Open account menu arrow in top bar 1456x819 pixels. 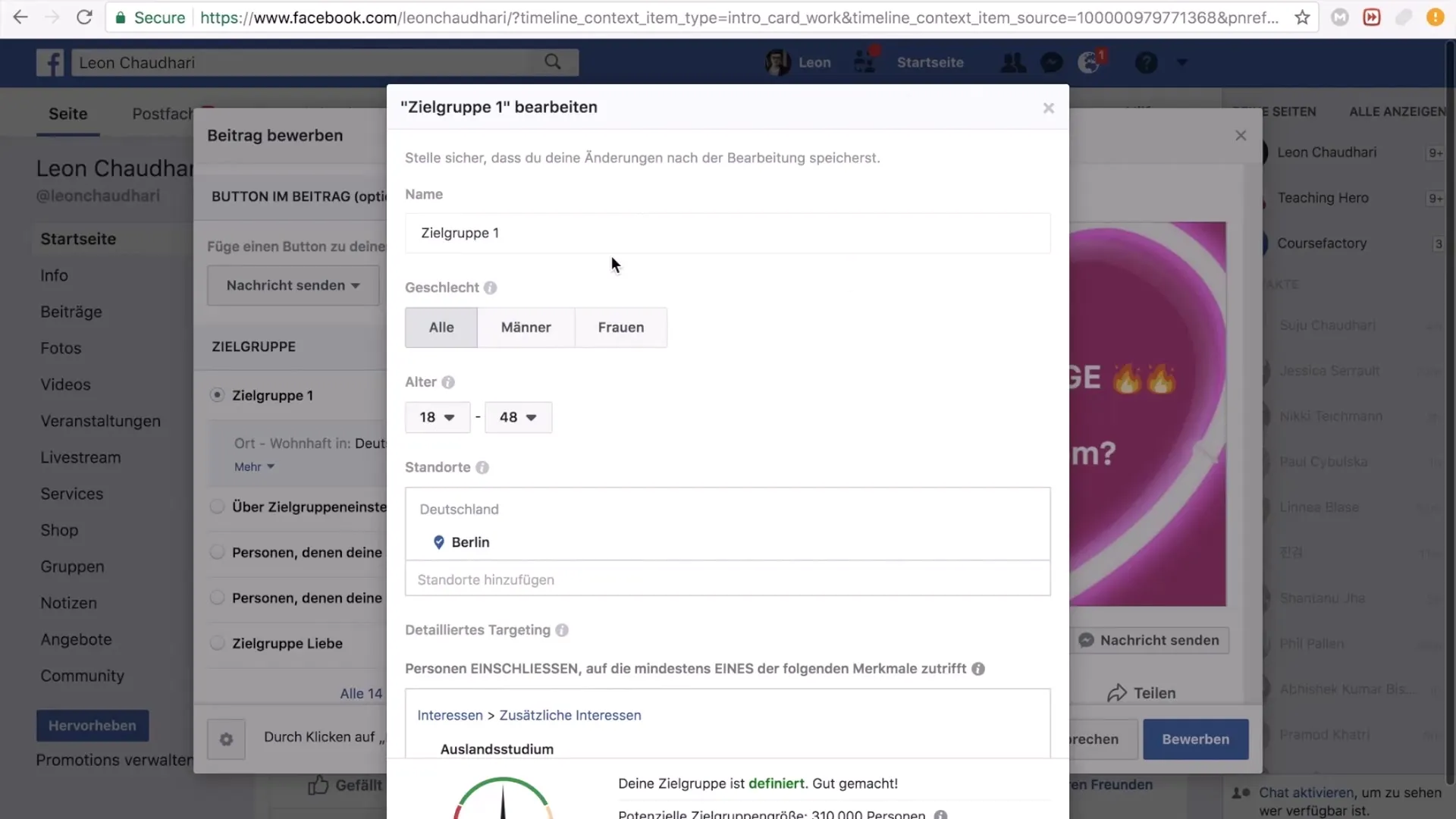[1181, 63]
